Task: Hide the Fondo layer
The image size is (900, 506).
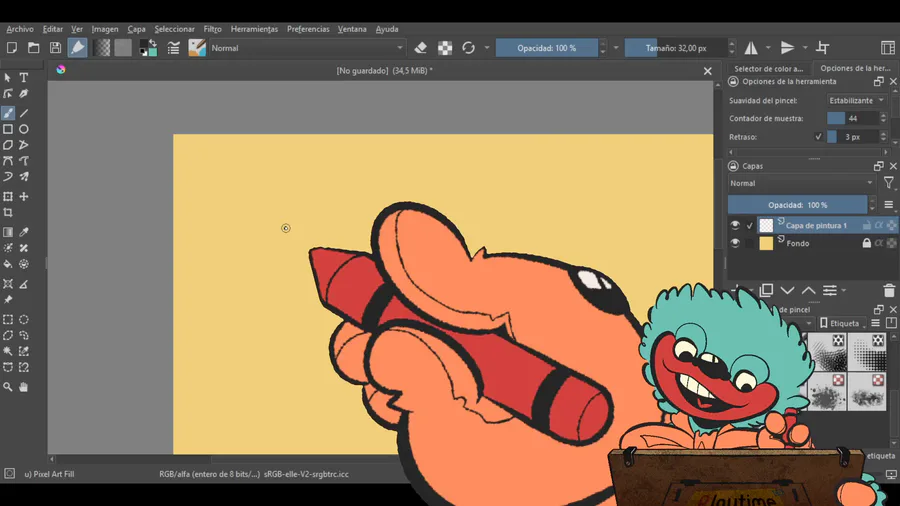Action: 735,243
